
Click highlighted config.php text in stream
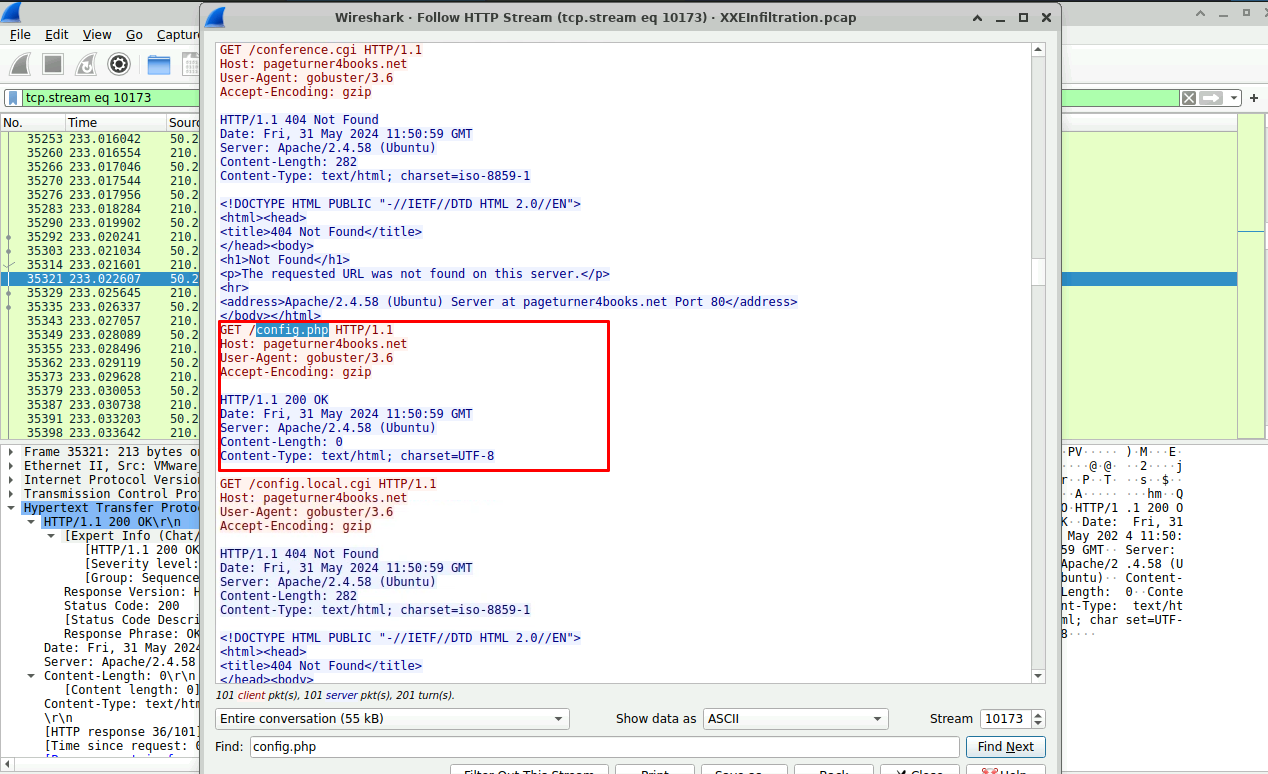click(292, 330)
